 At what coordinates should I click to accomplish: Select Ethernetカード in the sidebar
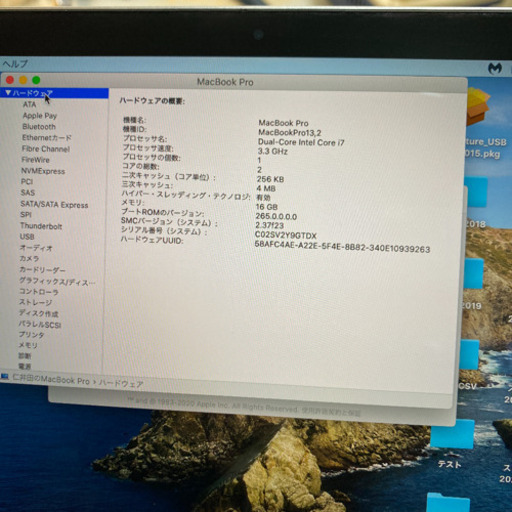pyautogui.click(x=47, y=138)
